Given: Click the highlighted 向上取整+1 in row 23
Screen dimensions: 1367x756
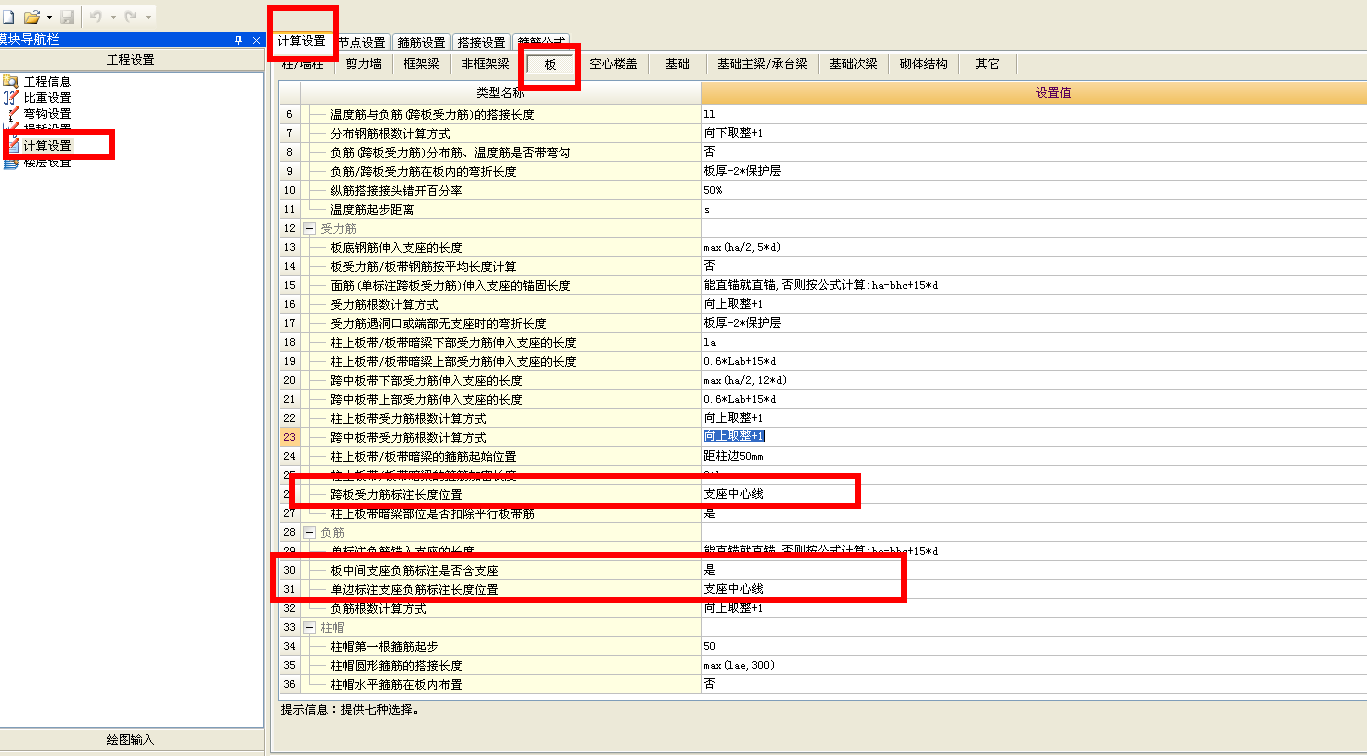Looking at the screenshot, I should pos(734,437).
